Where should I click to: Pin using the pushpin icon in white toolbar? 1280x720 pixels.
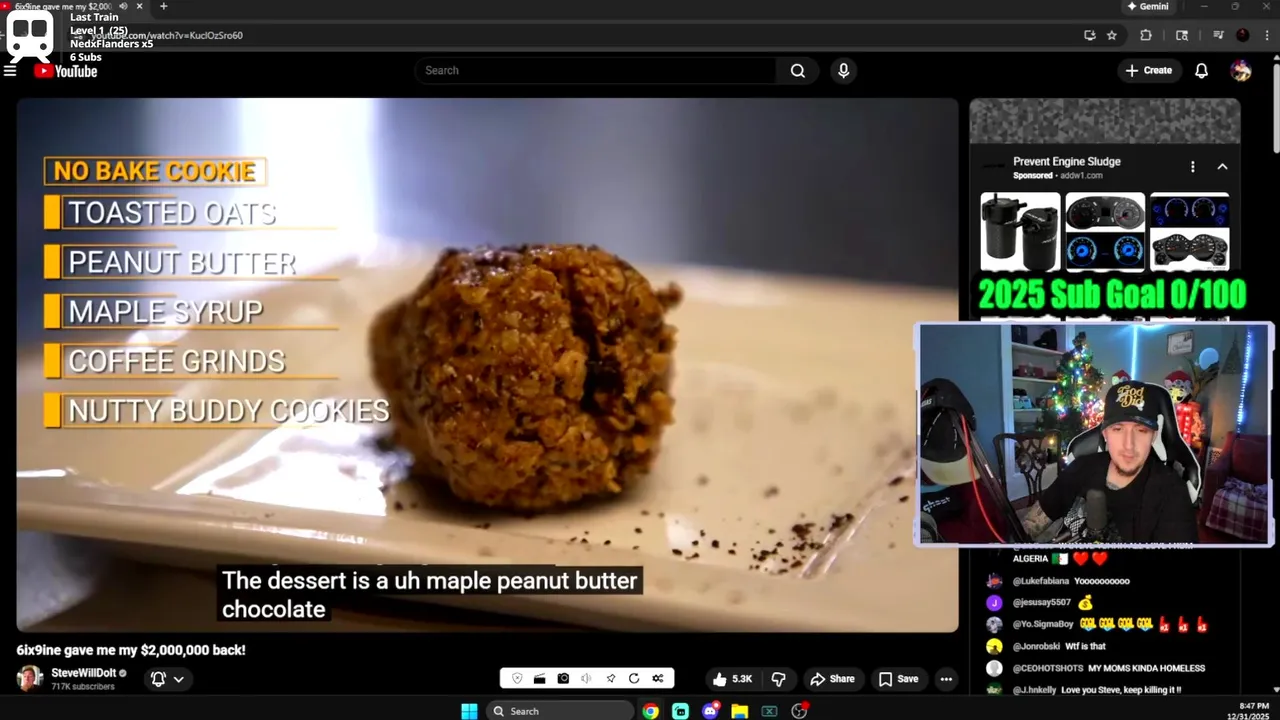611,678
